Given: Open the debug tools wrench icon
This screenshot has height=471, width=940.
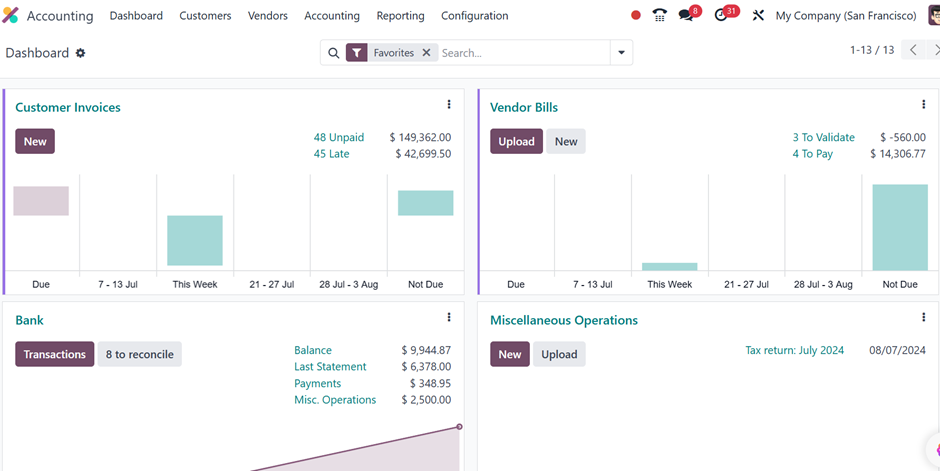Looking at the screenshot, I should pyautogui.click(x=758, y=16).
